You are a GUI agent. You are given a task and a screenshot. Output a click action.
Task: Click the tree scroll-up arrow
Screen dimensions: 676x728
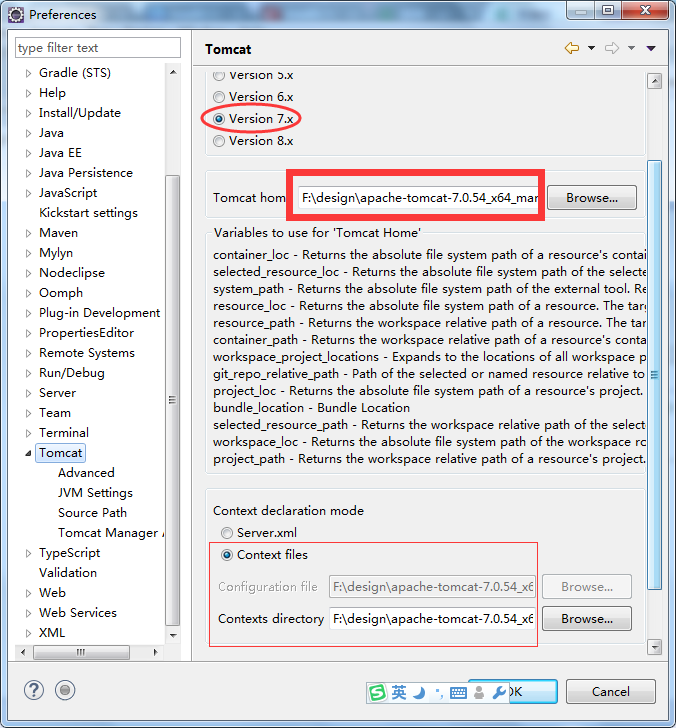[x=173, y=72]
